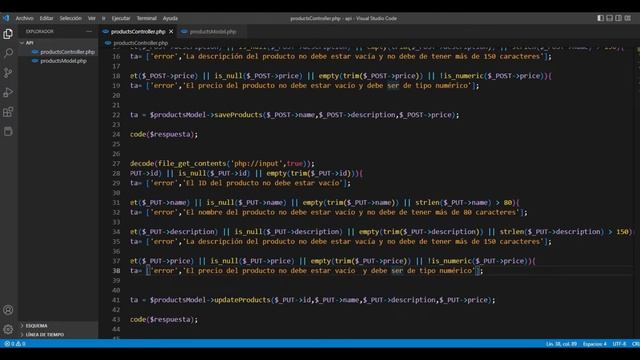Change encoding via UTF-8 status item

click(x=619, y=344)
